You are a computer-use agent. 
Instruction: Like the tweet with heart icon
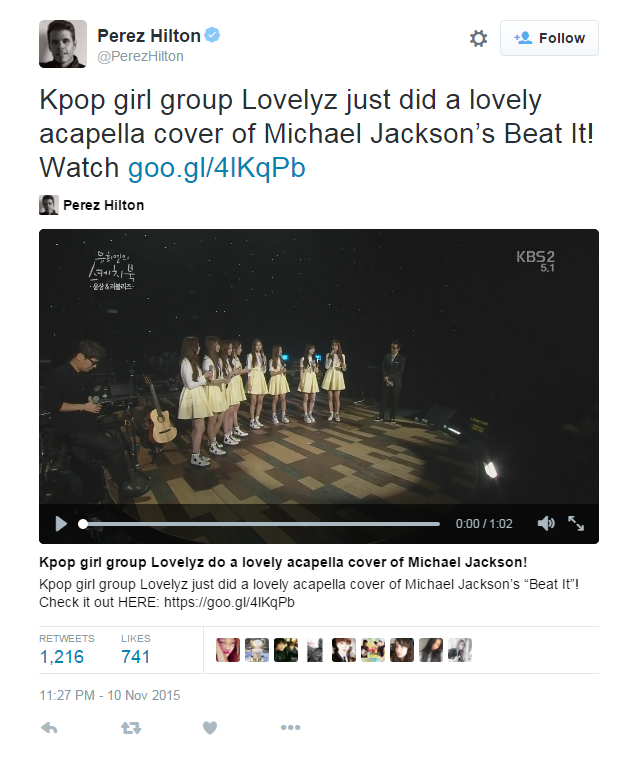(210, 728)
